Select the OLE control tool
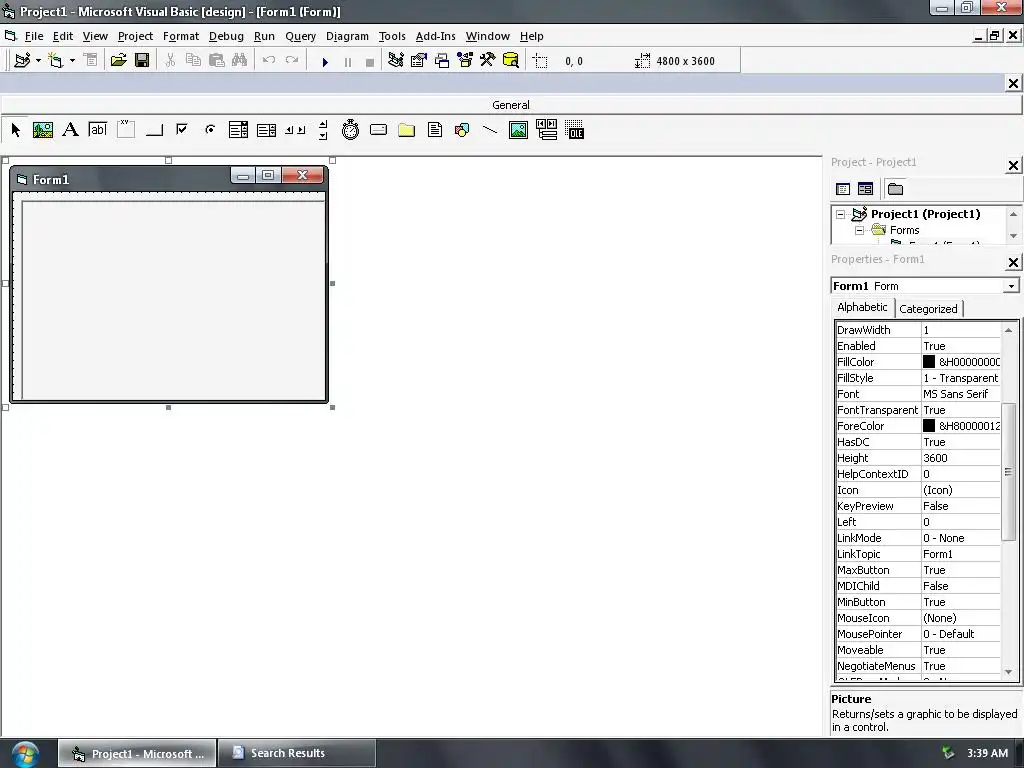The image size is (1024, 768). [x=575, y=130]
